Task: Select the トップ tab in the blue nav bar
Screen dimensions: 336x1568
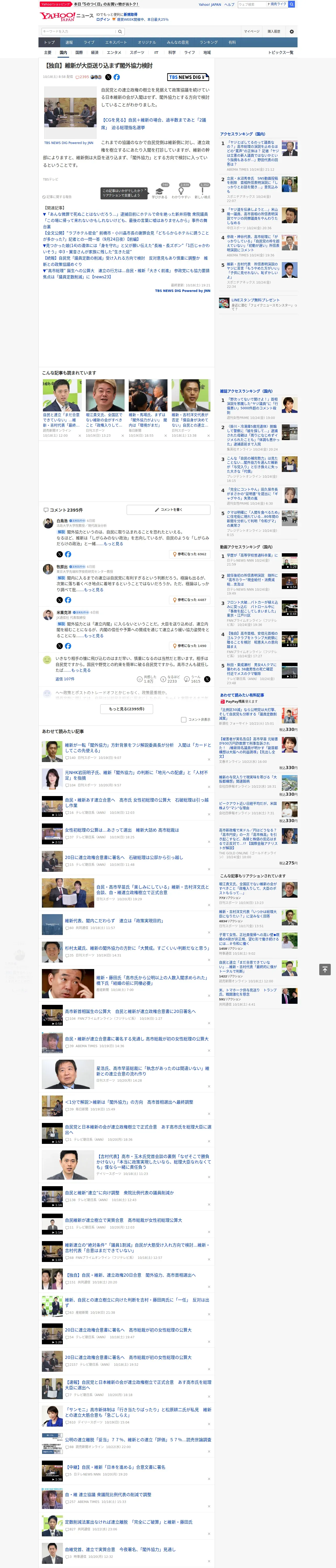Action: [x=49, y=42]
